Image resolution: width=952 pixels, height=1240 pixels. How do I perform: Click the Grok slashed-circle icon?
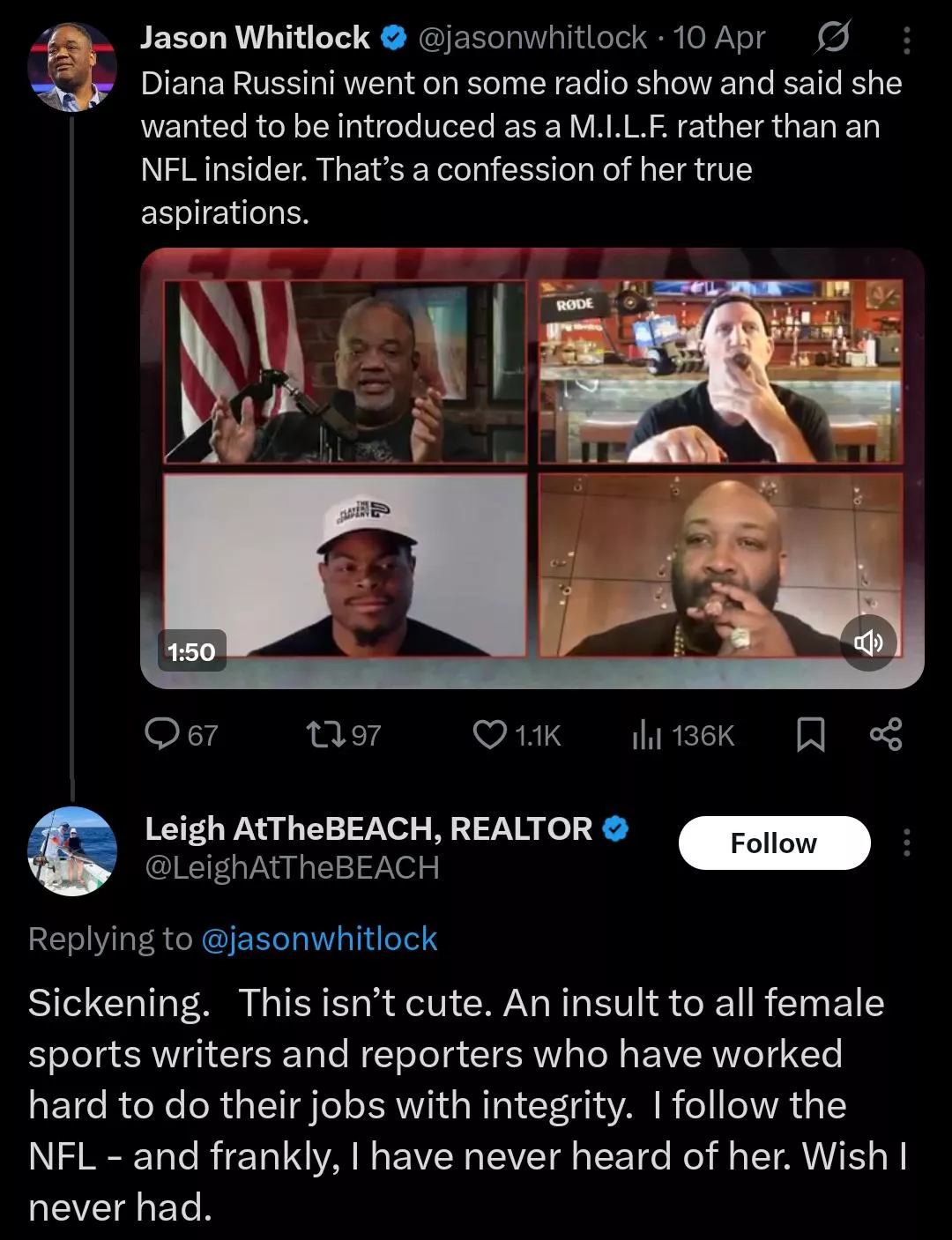pos(833,39)
